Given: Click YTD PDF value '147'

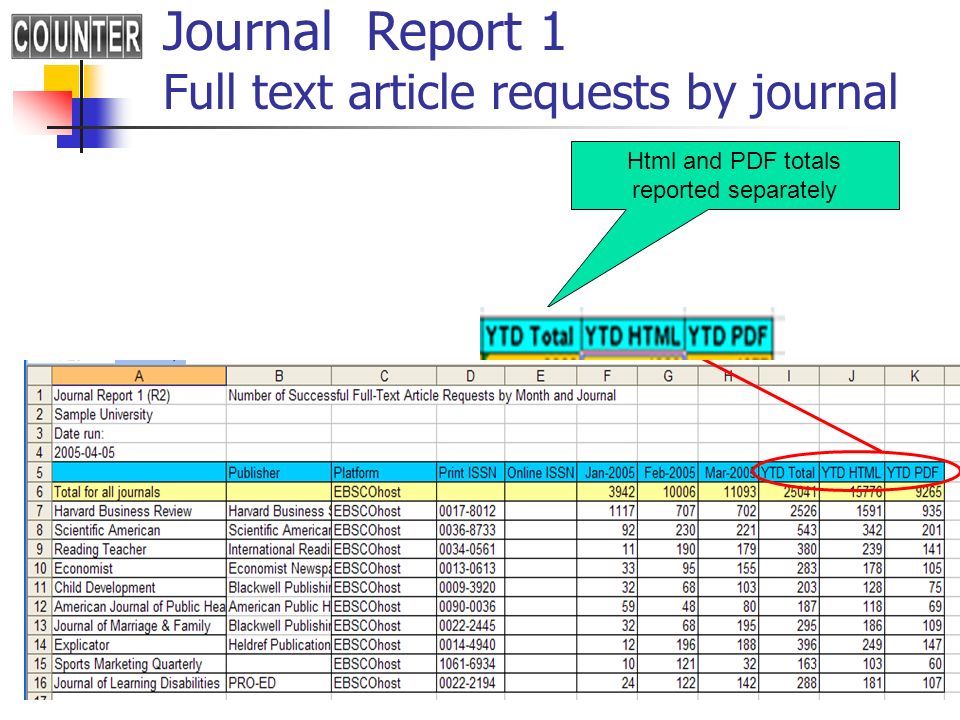Looking at the screenshot, I should [914, 644].
